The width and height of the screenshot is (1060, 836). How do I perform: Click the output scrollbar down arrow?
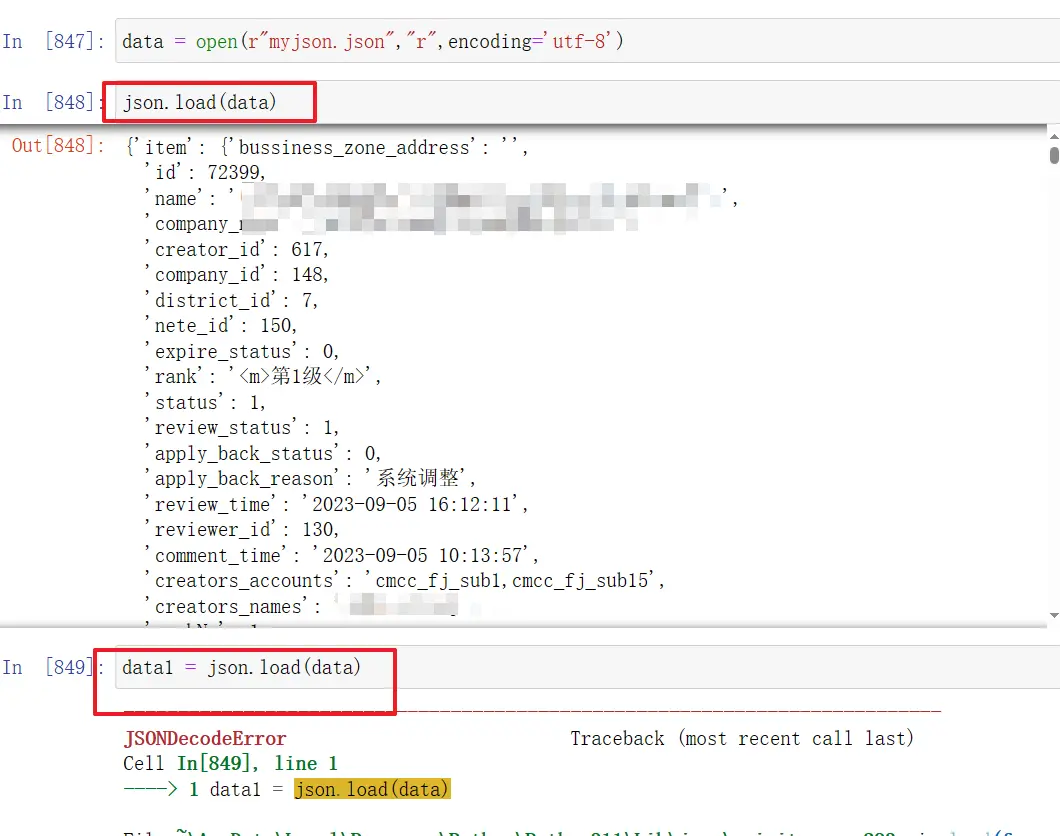[1053, 616]
